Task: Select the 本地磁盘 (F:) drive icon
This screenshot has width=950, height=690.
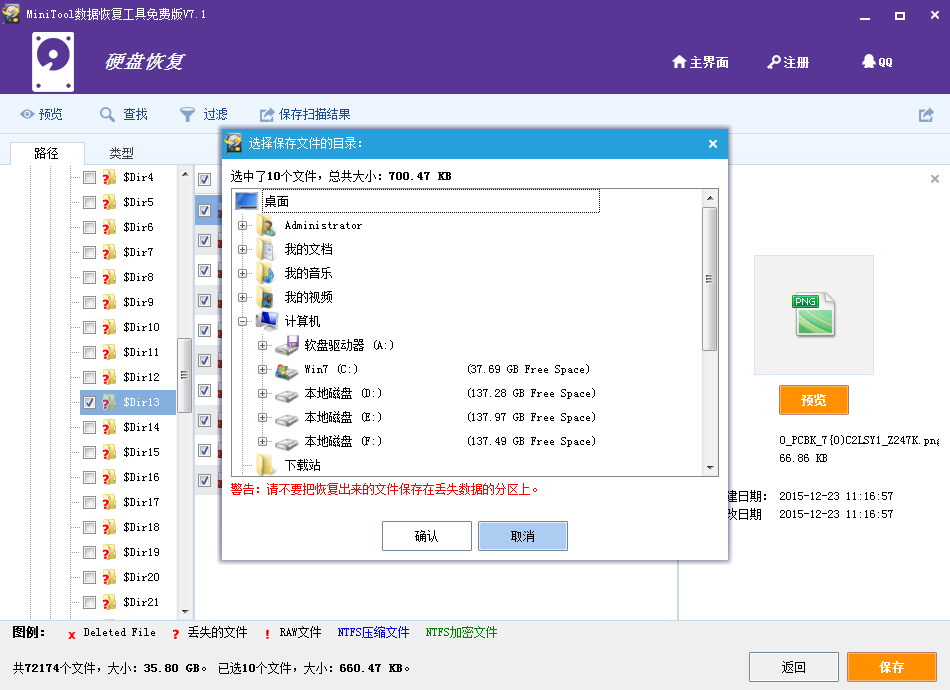Action: 287,442
